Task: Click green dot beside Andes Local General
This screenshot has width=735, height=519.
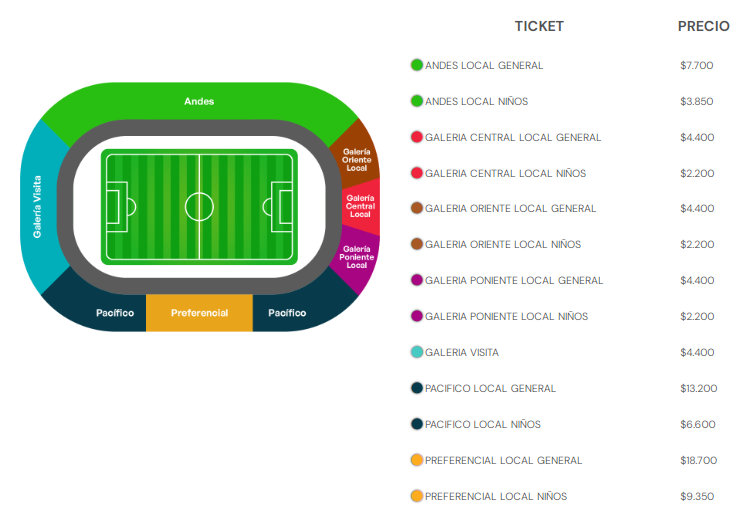Action: click(x=417, y=65)
